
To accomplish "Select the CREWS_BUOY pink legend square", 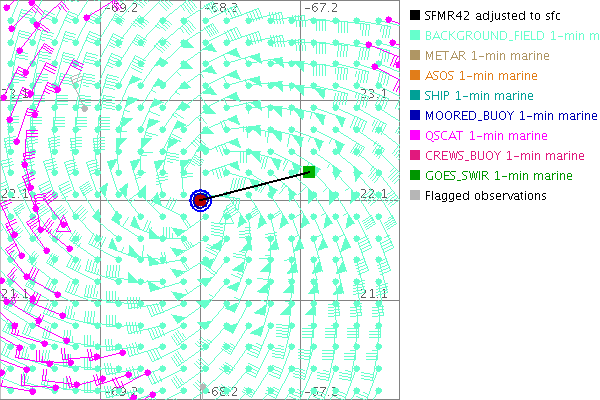I will coord(415,155).
